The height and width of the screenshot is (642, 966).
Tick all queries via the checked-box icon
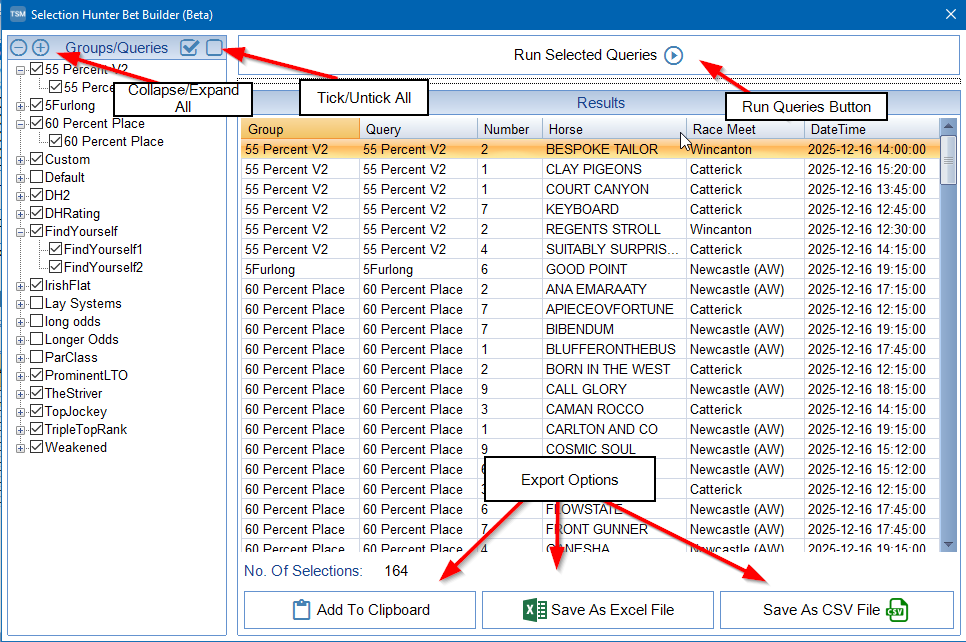point(189,46)
